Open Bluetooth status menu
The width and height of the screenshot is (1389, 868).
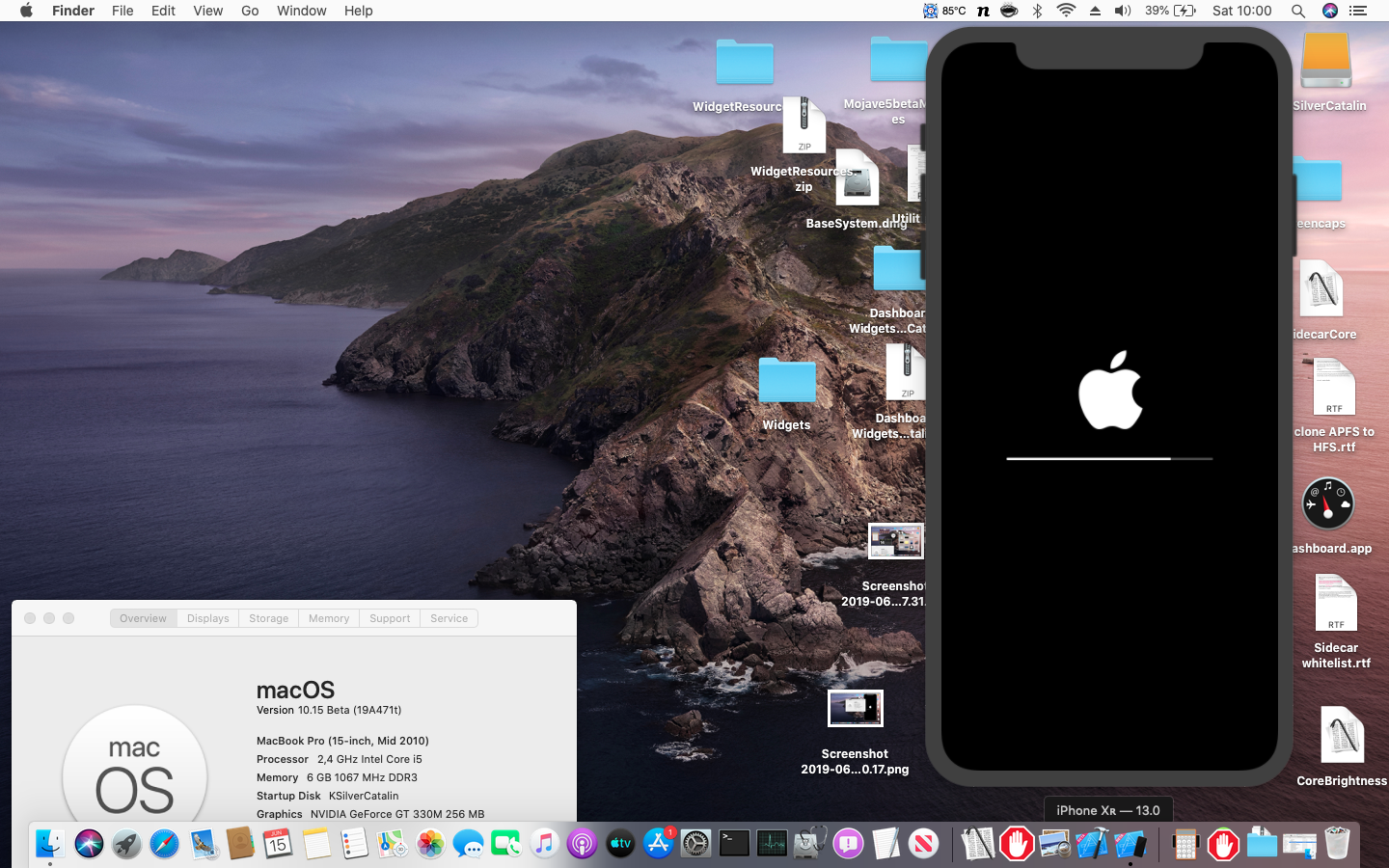coord(1037,11)
